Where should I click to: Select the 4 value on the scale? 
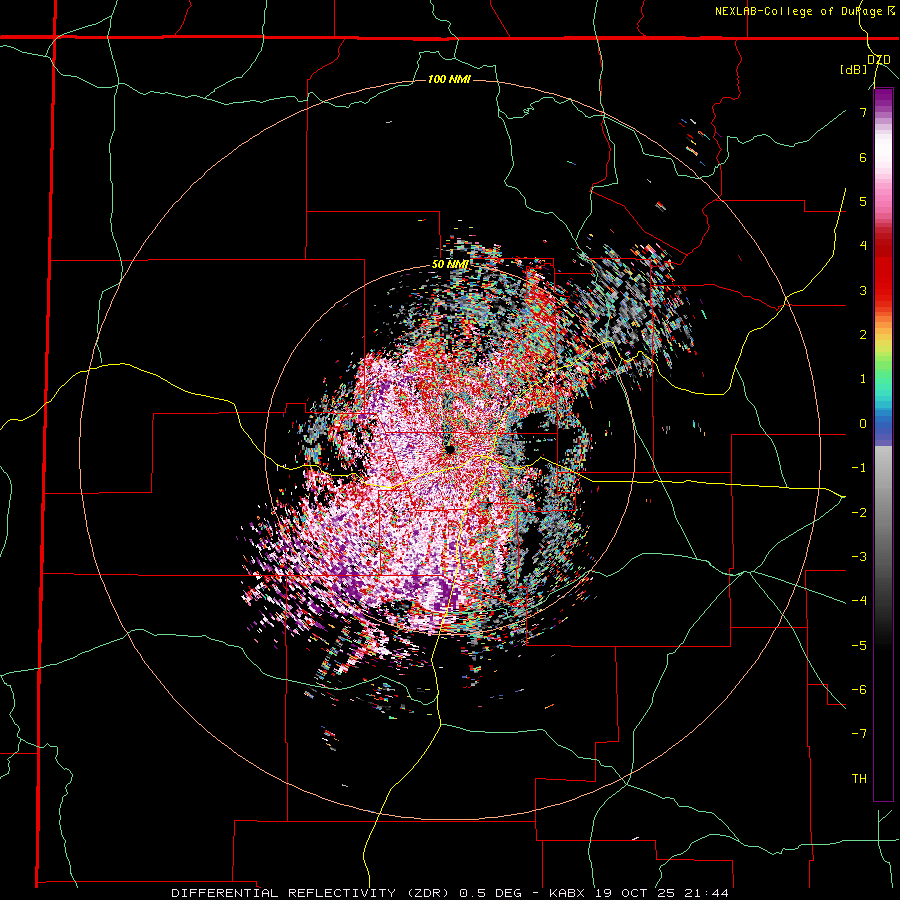[x=863, y=246]
